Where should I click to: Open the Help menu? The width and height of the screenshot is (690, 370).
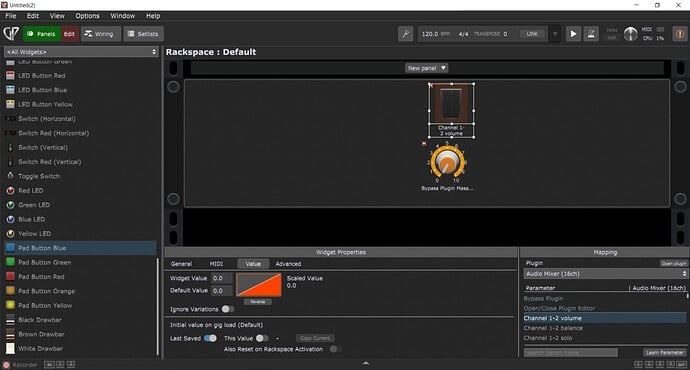click(153, 16)
